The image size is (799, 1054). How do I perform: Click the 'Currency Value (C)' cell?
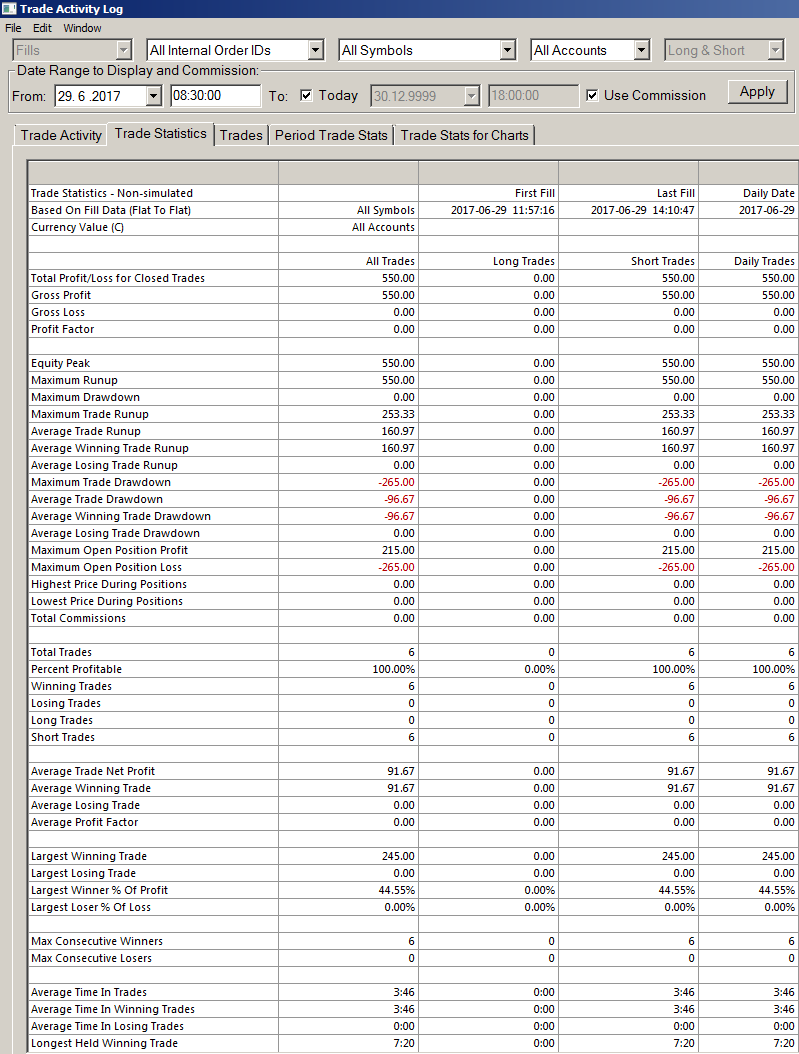pyautogui.click(x=77, y=227)
